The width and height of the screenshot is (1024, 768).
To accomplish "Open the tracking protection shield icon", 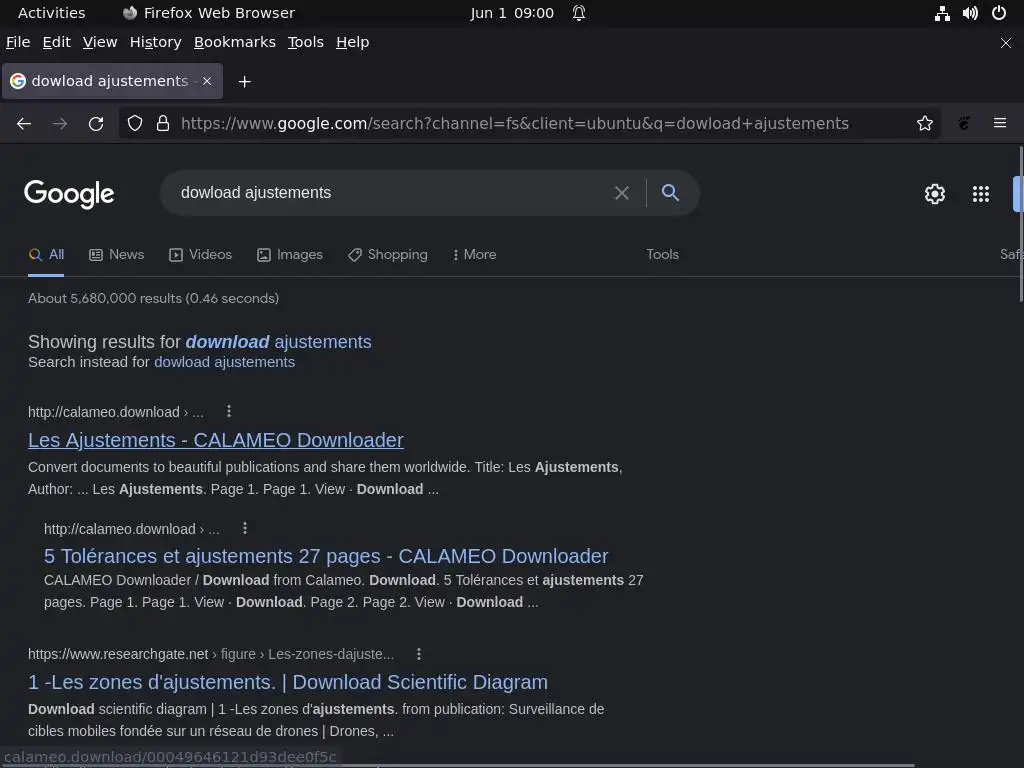I will (x=135, y=123).
